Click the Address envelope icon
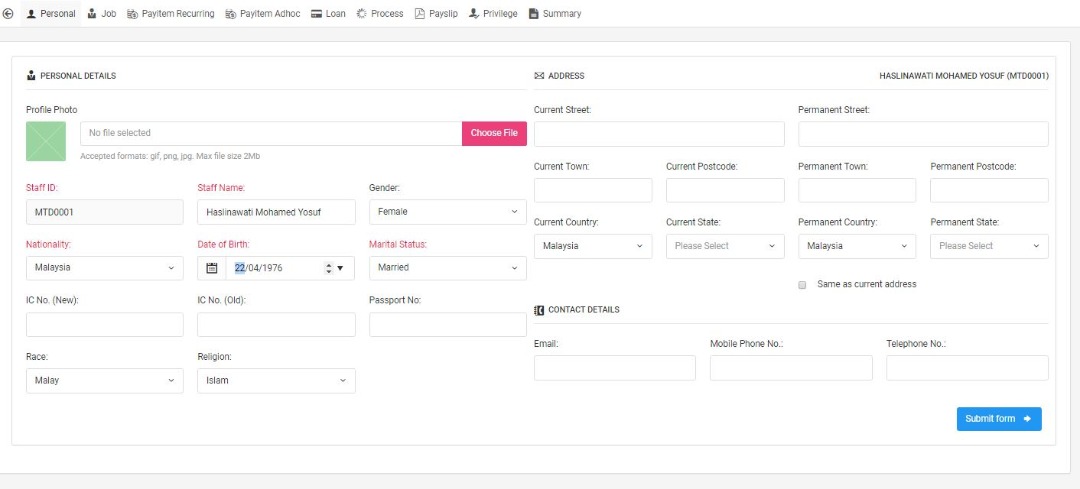 coord(539,76)
